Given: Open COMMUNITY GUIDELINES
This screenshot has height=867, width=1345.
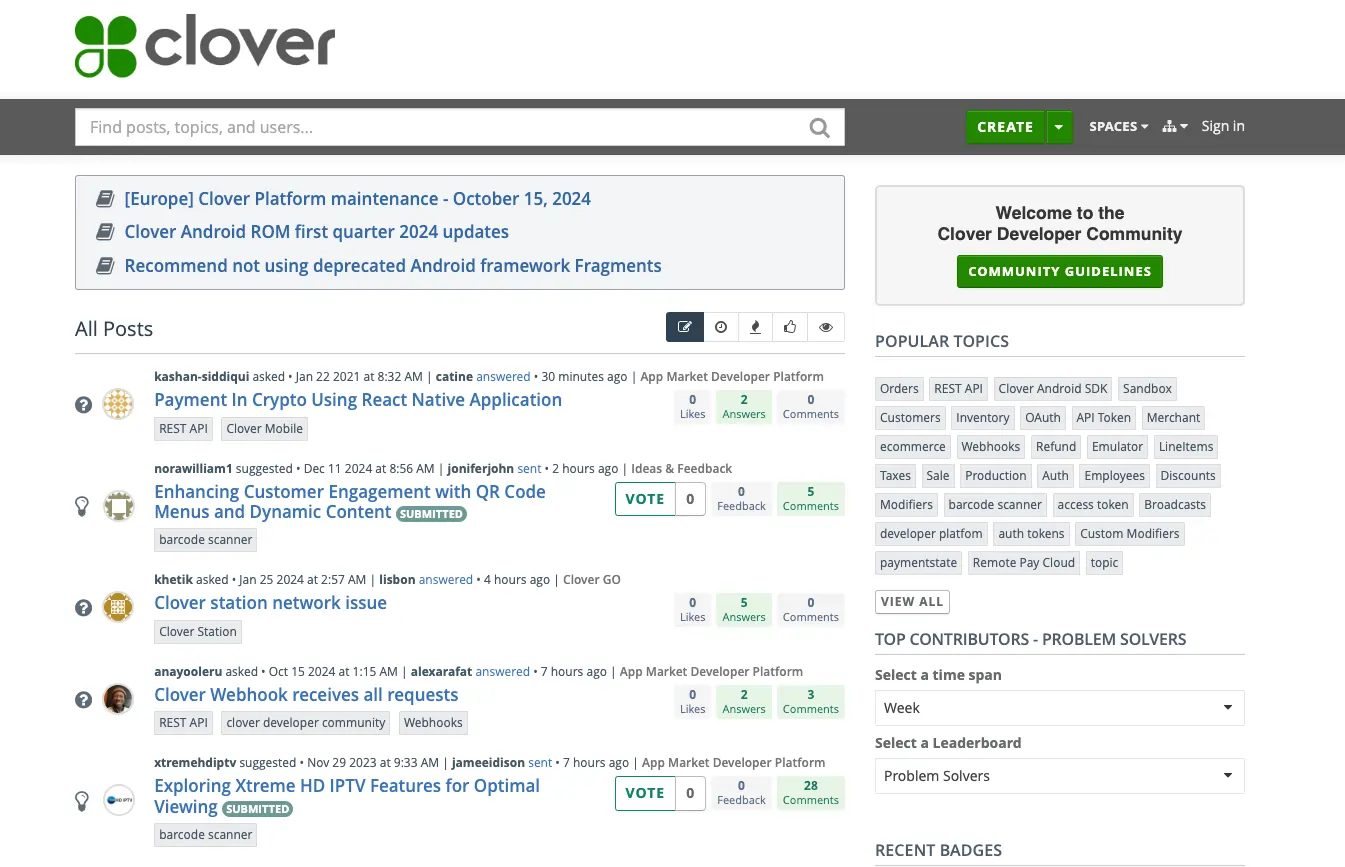Looking at the screenshot, I should [x=1059, y=271].
